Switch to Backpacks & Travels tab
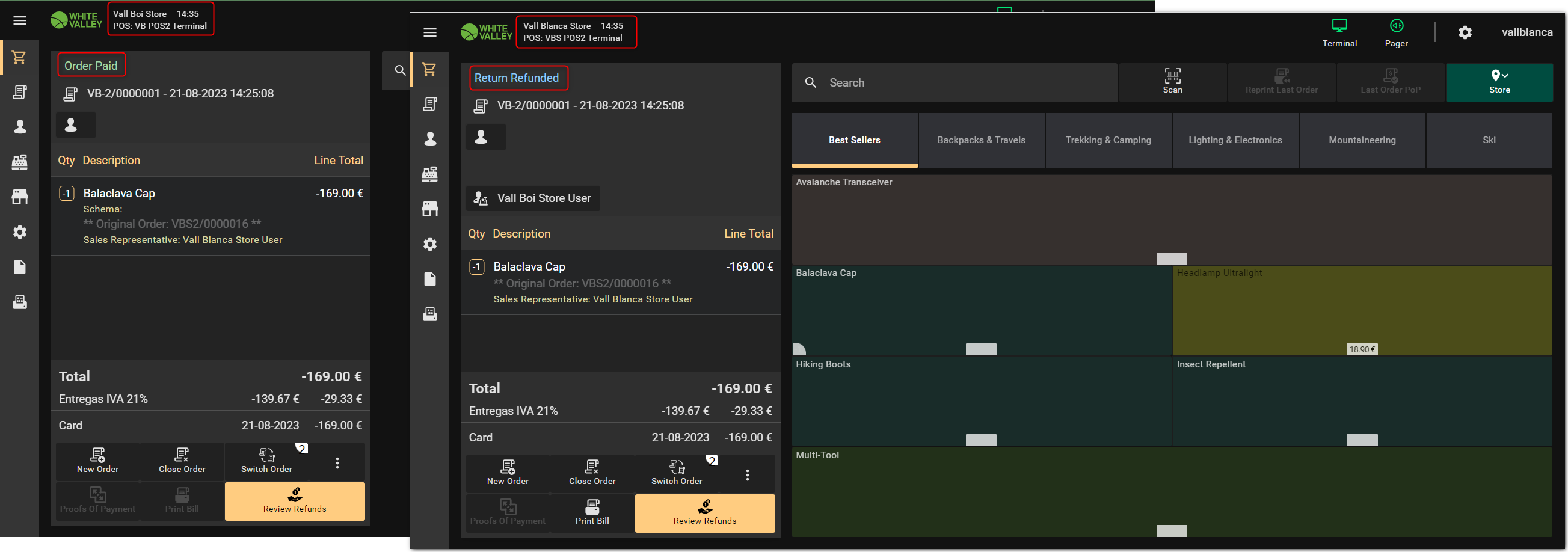The height and width of the screenshot is (552, 1568). coord(980,140)
